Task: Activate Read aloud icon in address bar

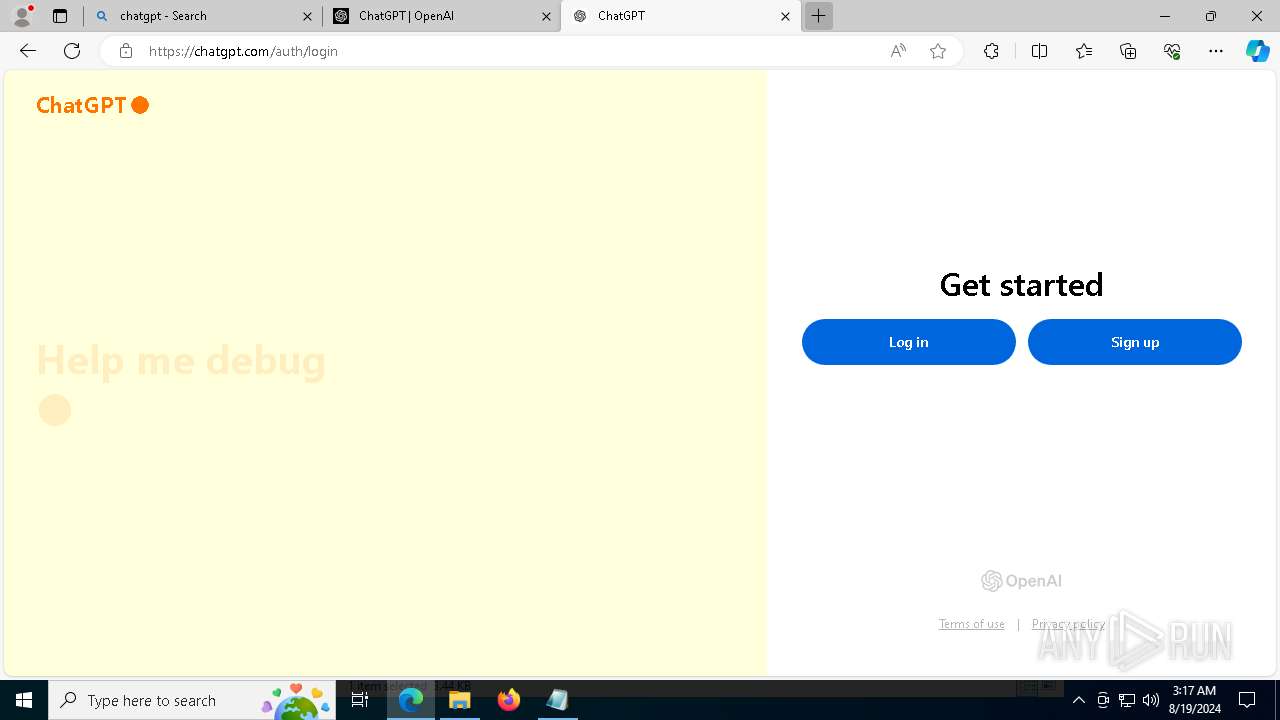Action: (898, 51)
